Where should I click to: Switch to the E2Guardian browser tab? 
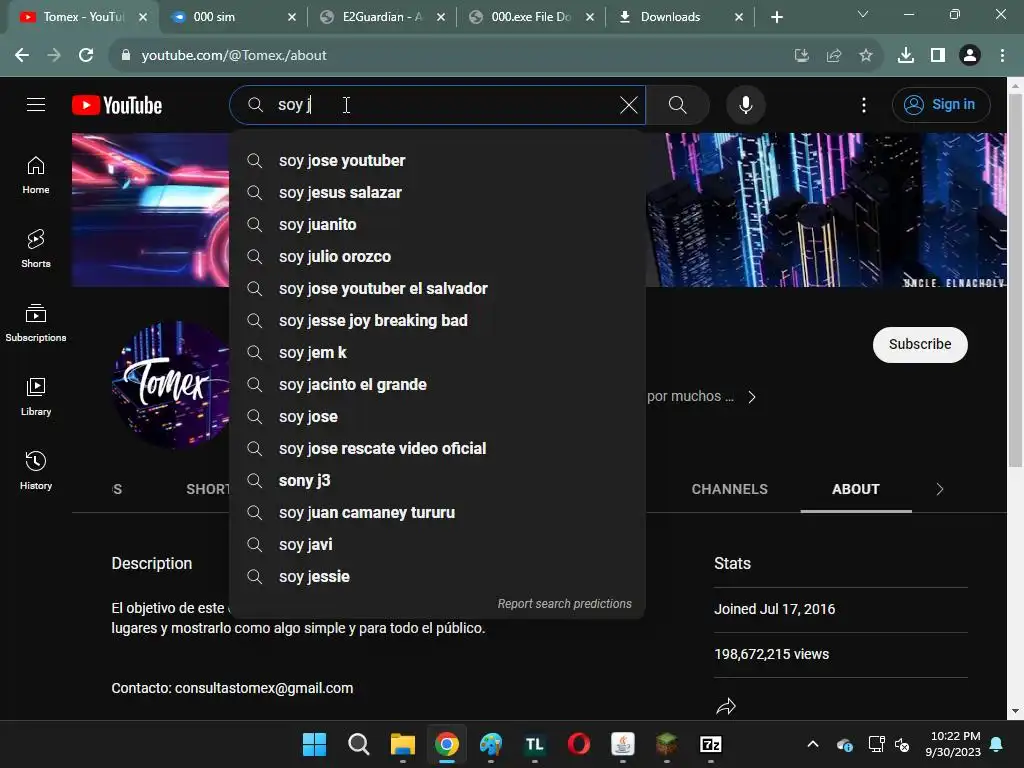pos(383,17)
